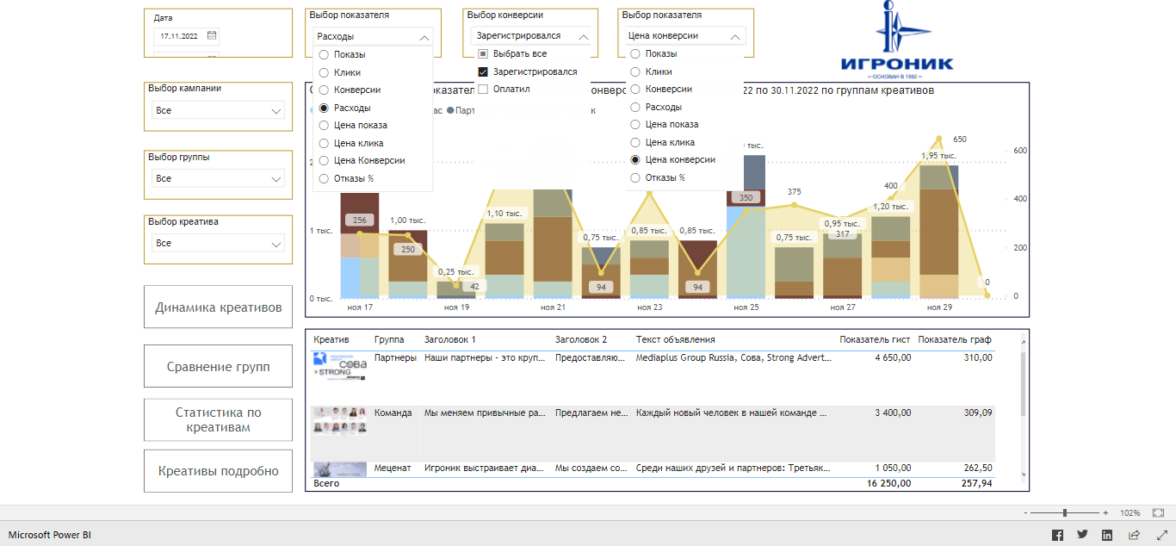Open Статистика по креативам page
1176x546 pixels.
pos(218,420)
